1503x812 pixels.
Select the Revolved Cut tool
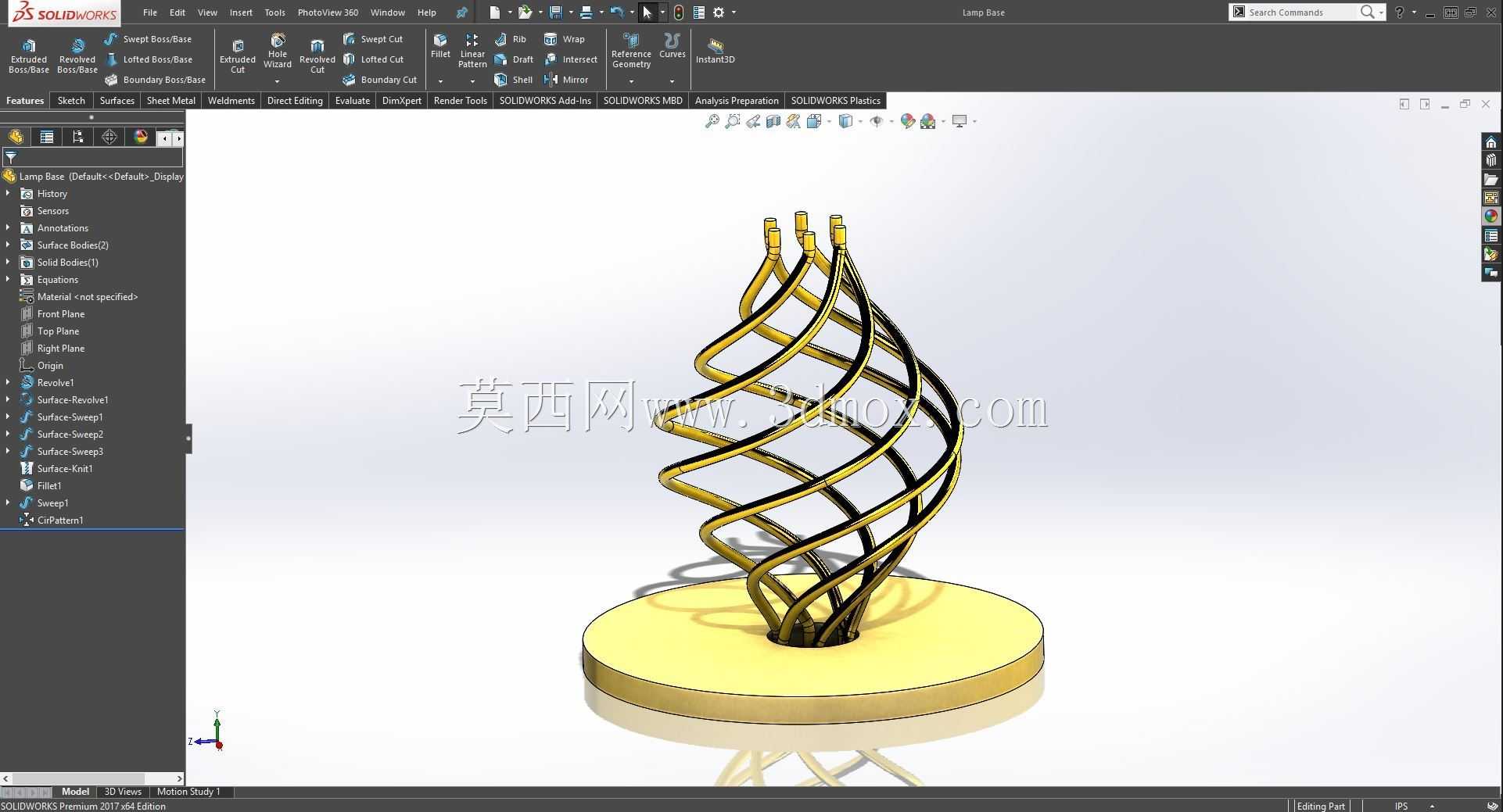(317, 56)
